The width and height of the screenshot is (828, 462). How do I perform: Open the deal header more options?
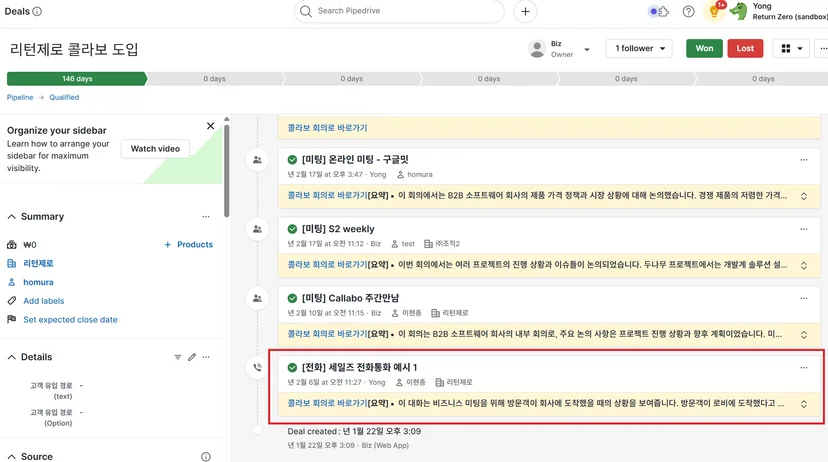coord(823,49)
